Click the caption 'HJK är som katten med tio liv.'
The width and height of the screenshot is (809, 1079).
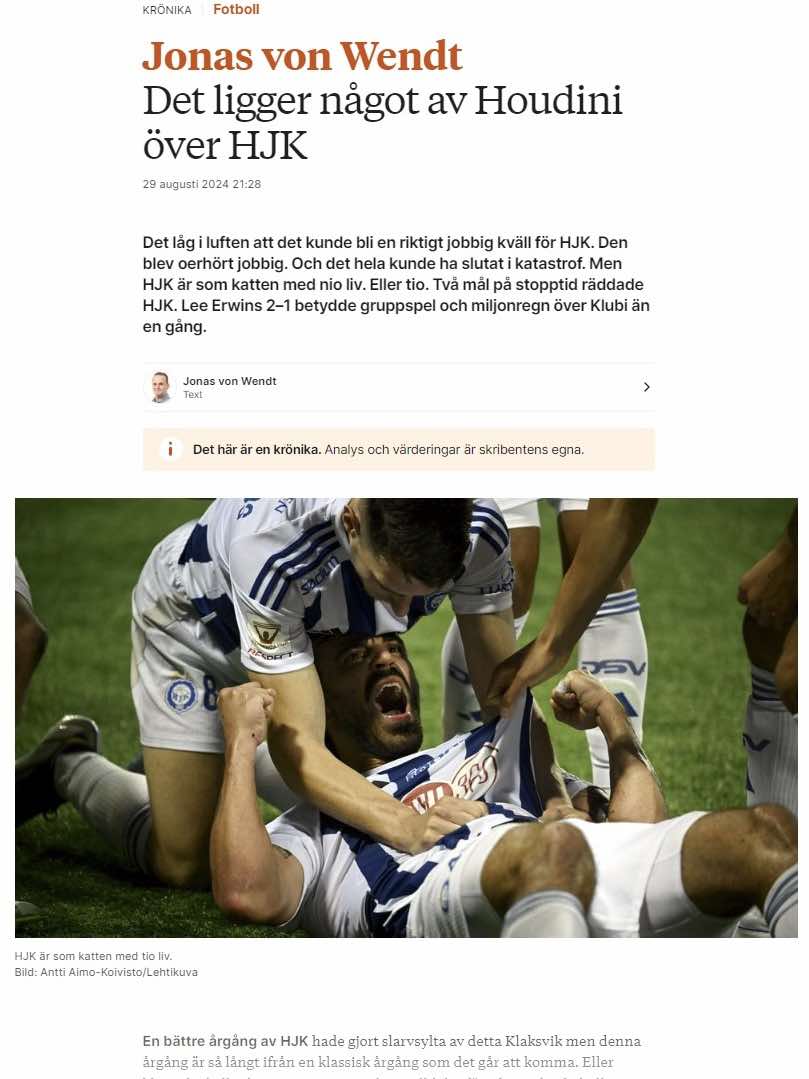click(94, 956)
